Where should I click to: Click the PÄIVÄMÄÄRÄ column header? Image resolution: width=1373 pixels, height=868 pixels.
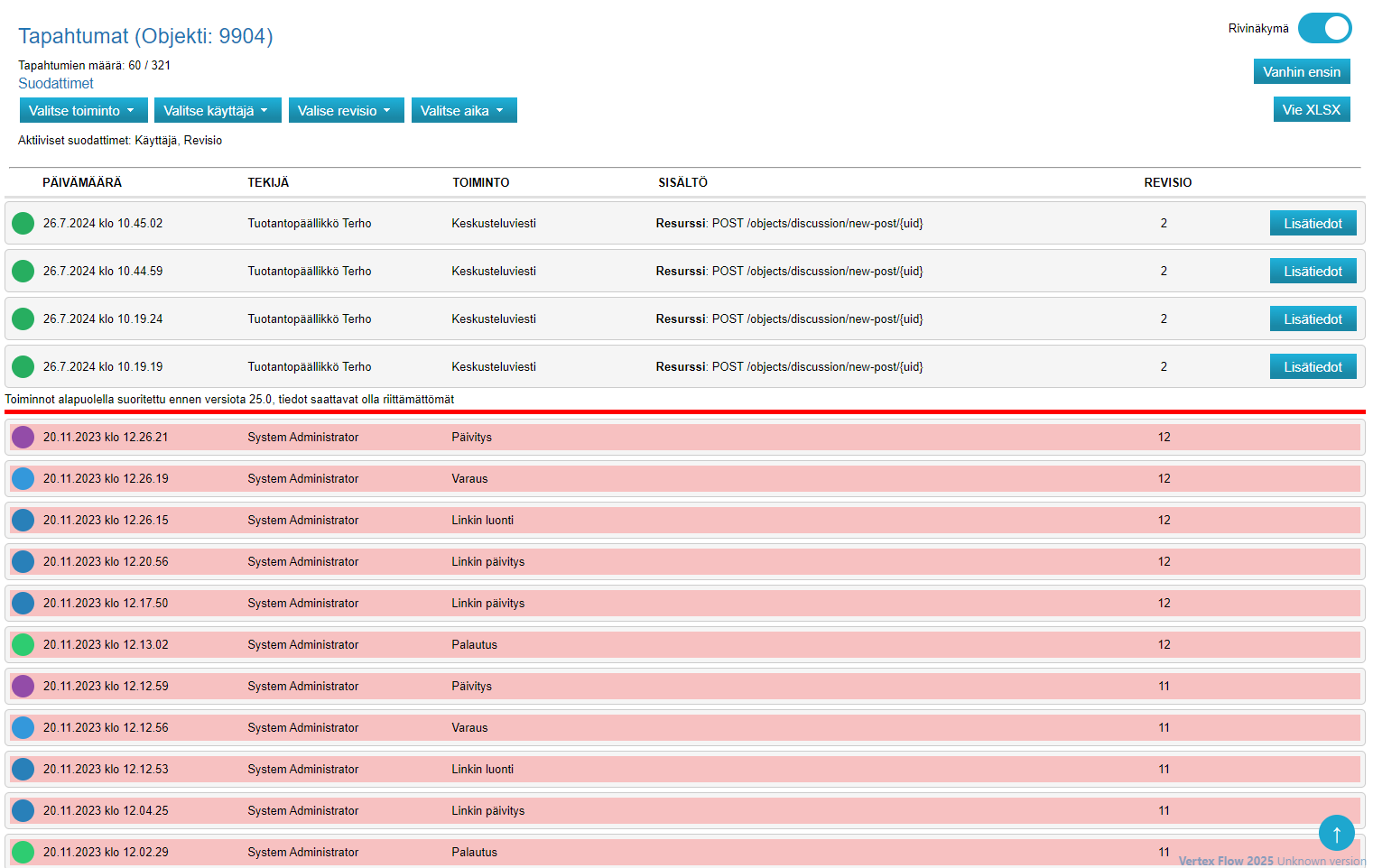pos(82,182)
